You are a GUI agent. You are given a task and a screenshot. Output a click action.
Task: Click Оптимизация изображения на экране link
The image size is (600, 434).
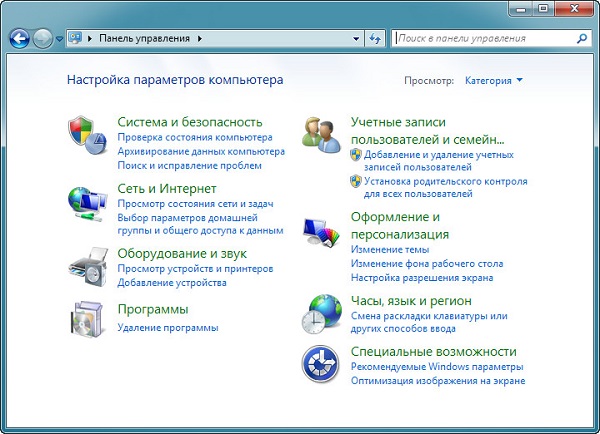(x=438, y=381)
